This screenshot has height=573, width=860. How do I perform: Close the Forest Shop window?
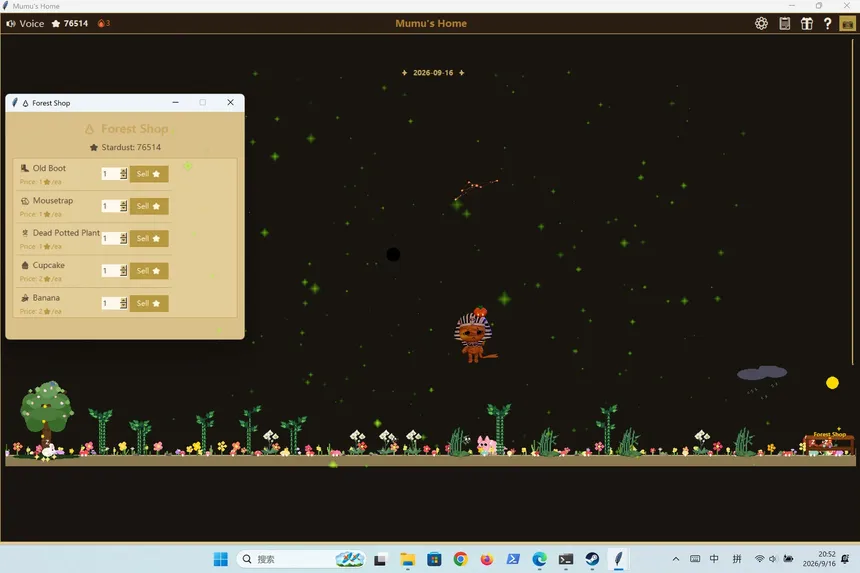click(230, 103)
